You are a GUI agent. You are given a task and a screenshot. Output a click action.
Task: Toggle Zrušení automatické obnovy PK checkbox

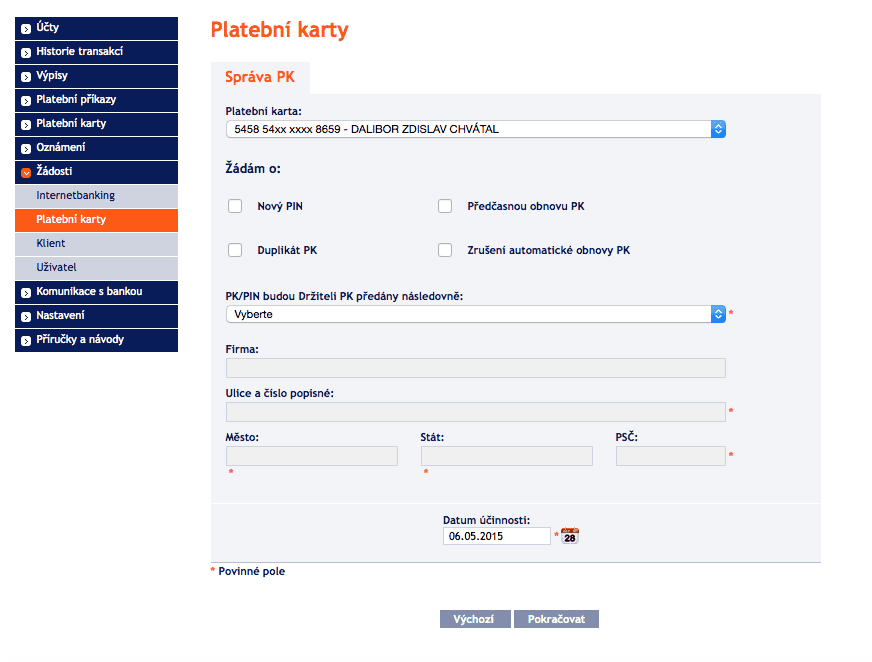[445, 250]
